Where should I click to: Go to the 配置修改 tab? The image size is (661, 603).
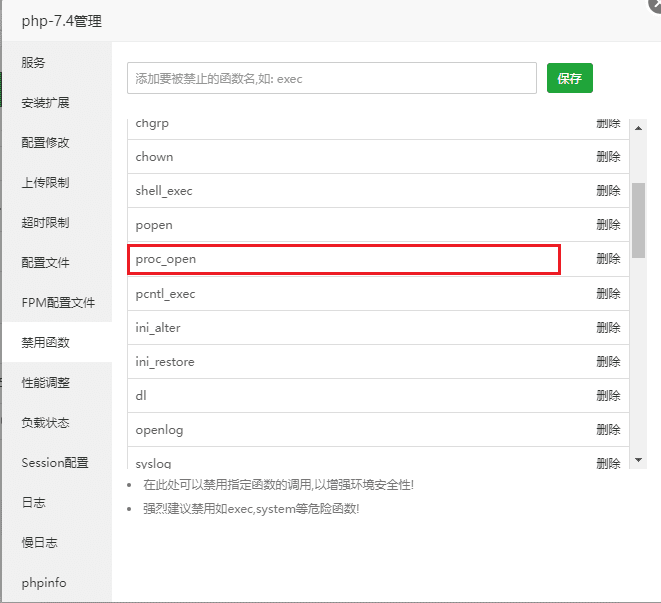click(x=46, y=142)
